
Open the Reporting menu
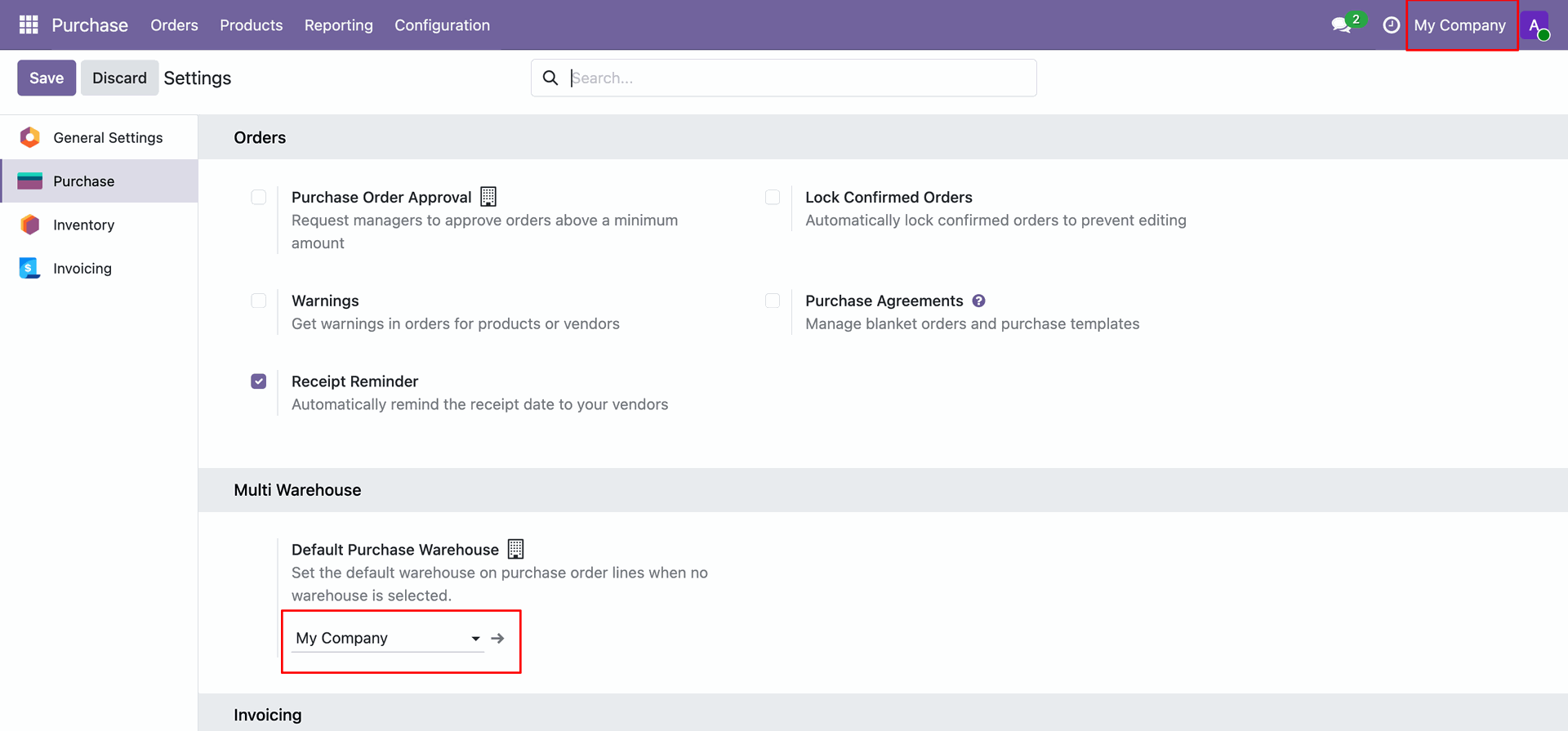coord(339,25)
